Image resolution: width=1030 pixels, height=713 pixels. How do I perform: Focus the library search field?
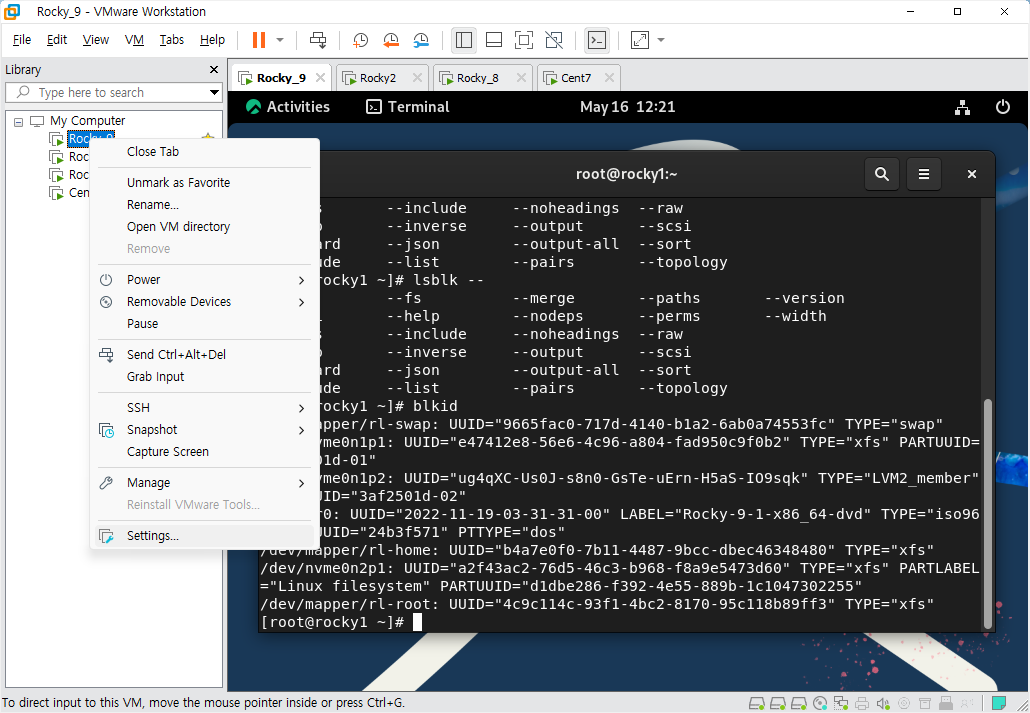[x=112, y=93]
